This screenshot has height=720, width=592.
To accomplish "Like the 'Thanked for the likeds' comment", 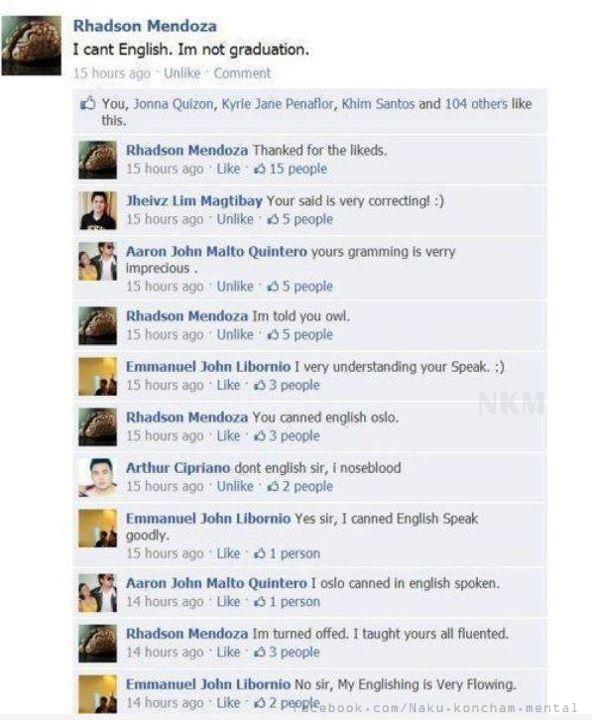I will (228, 169).
